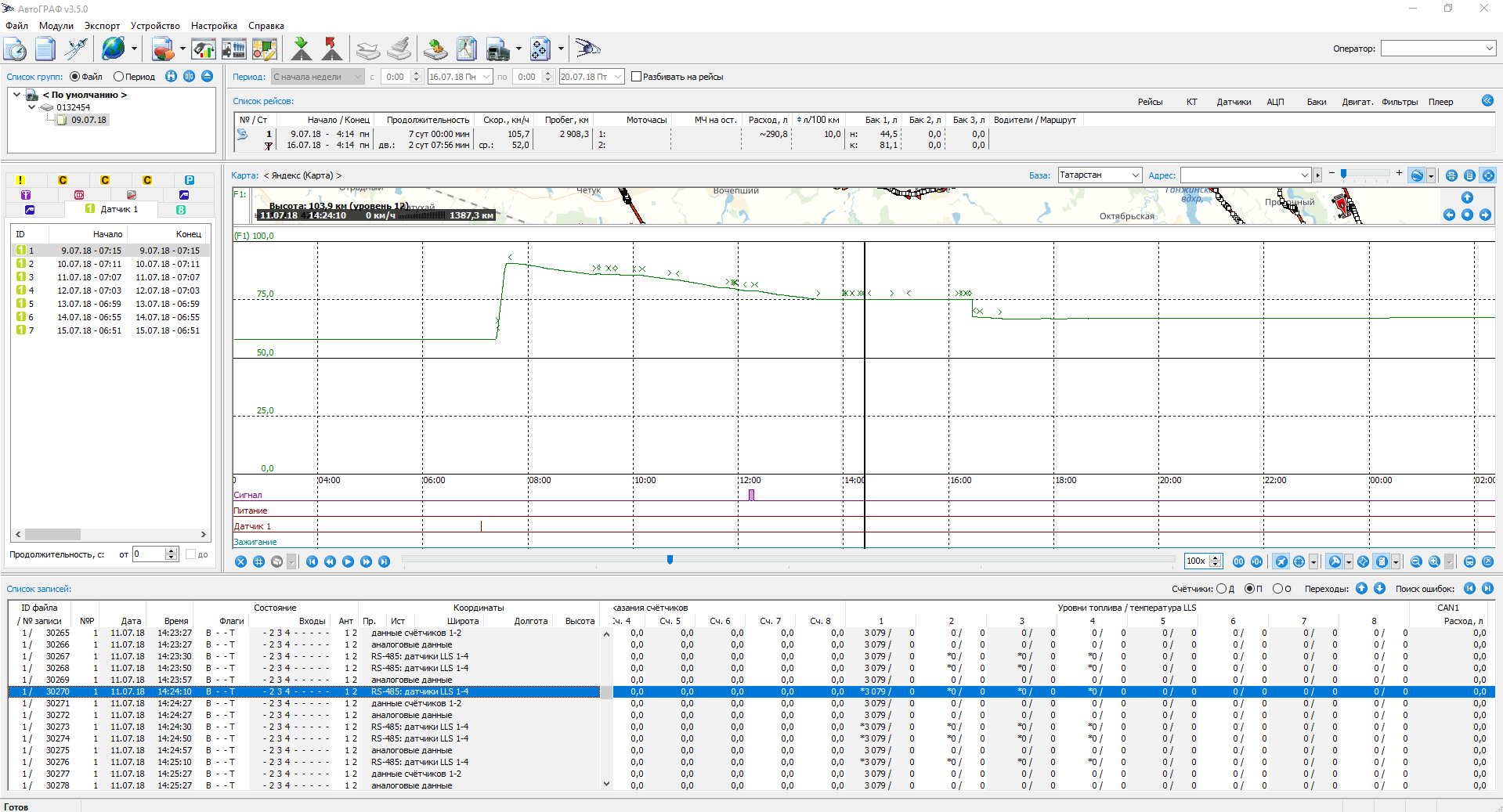Click the truck icon in toolbar
This screenshot has width=1503, height=812.
497,49
